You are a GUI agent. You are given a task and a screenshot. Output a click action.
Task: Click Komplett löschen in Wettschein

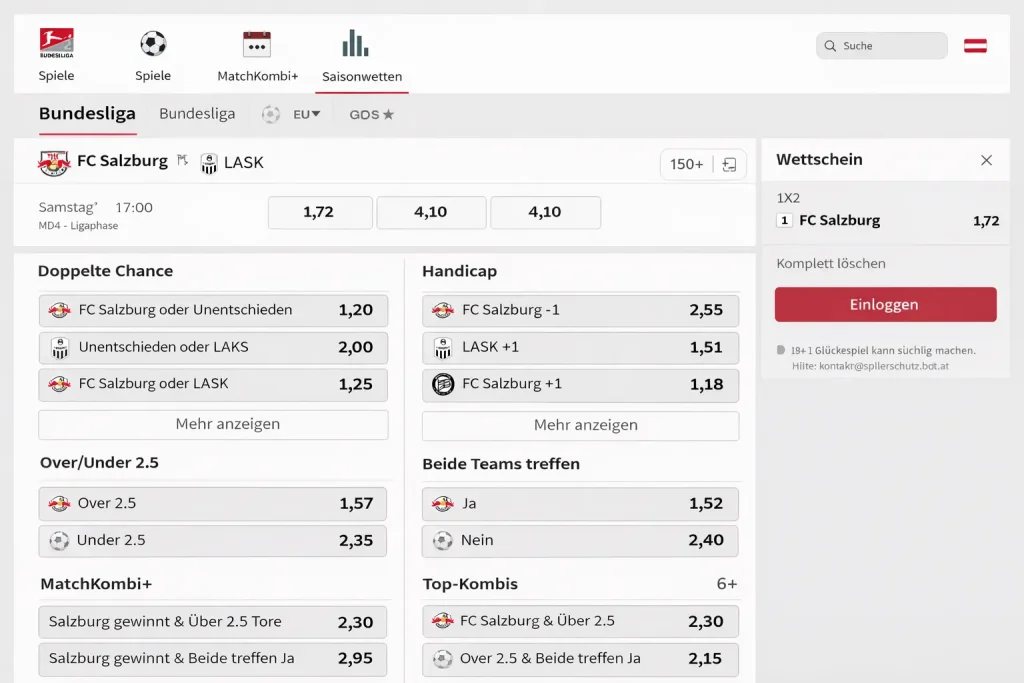coord(831,264)
